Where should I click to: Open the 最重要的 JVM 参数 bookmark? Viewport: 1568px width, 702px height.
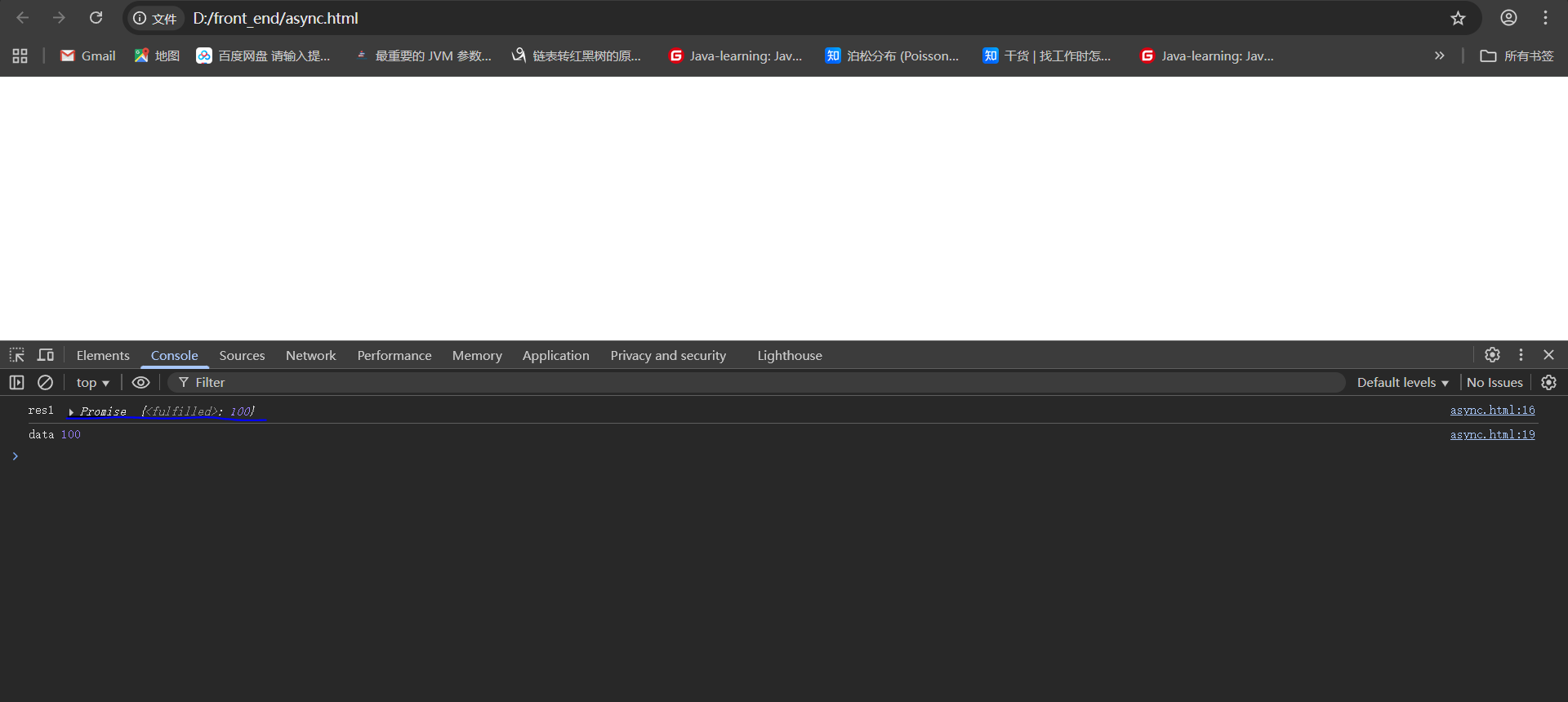(x=423, y=56)
